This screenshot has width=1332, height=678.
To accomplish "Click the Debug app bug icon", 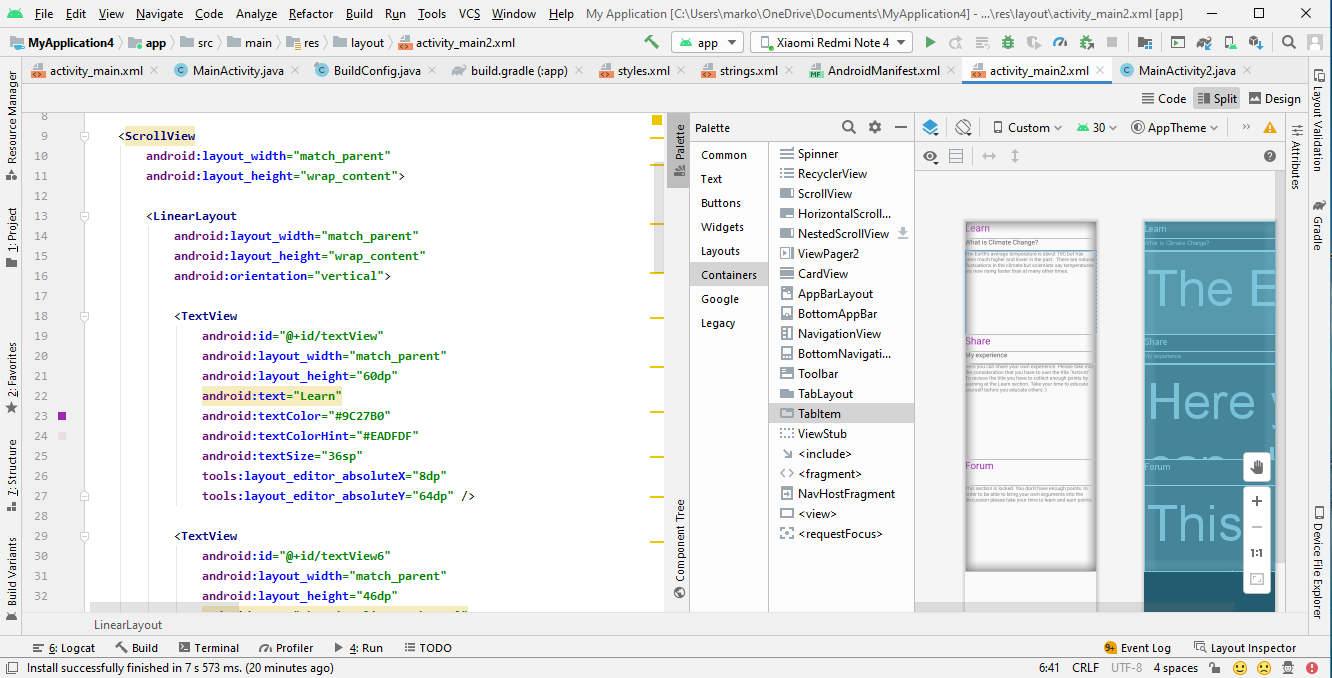I will pyautogui.click(x=1008, y=43).
